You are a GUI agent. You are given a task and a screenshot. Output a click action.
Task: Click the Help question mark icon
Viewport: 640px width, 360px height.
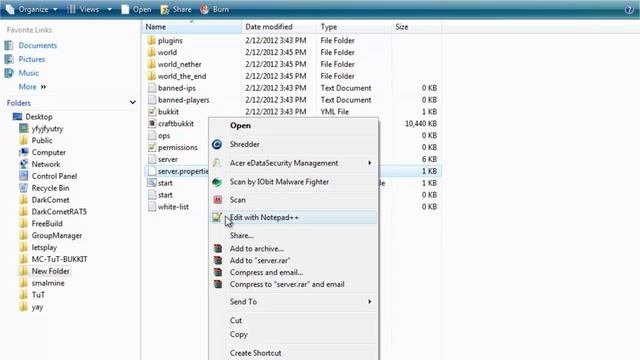tap(629, 9)
